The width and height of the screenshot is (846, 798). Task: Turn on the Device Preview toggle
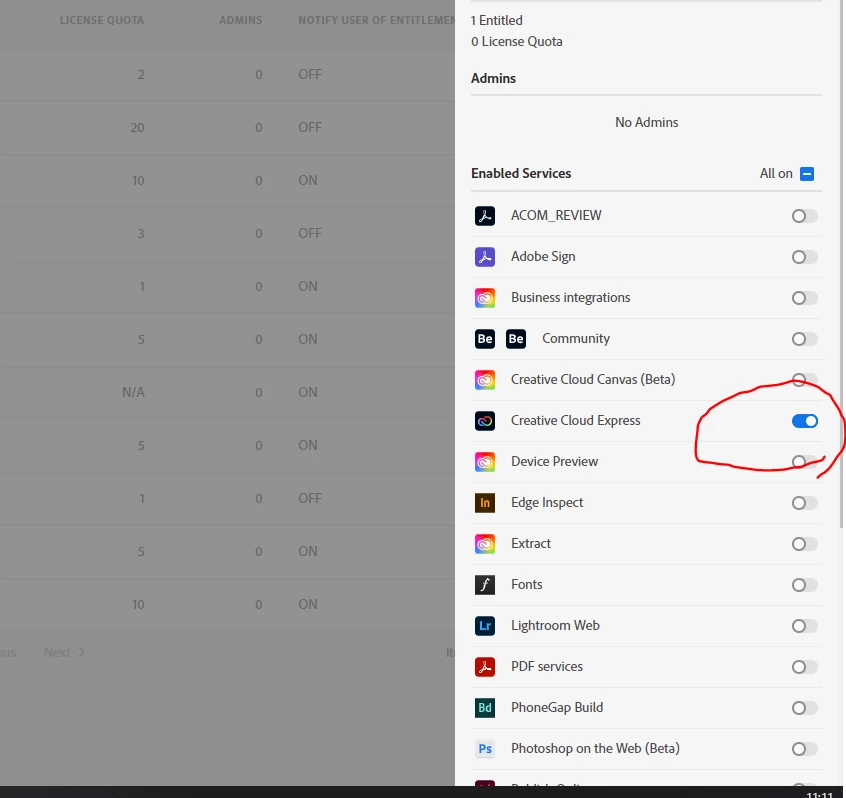[804, 462]
